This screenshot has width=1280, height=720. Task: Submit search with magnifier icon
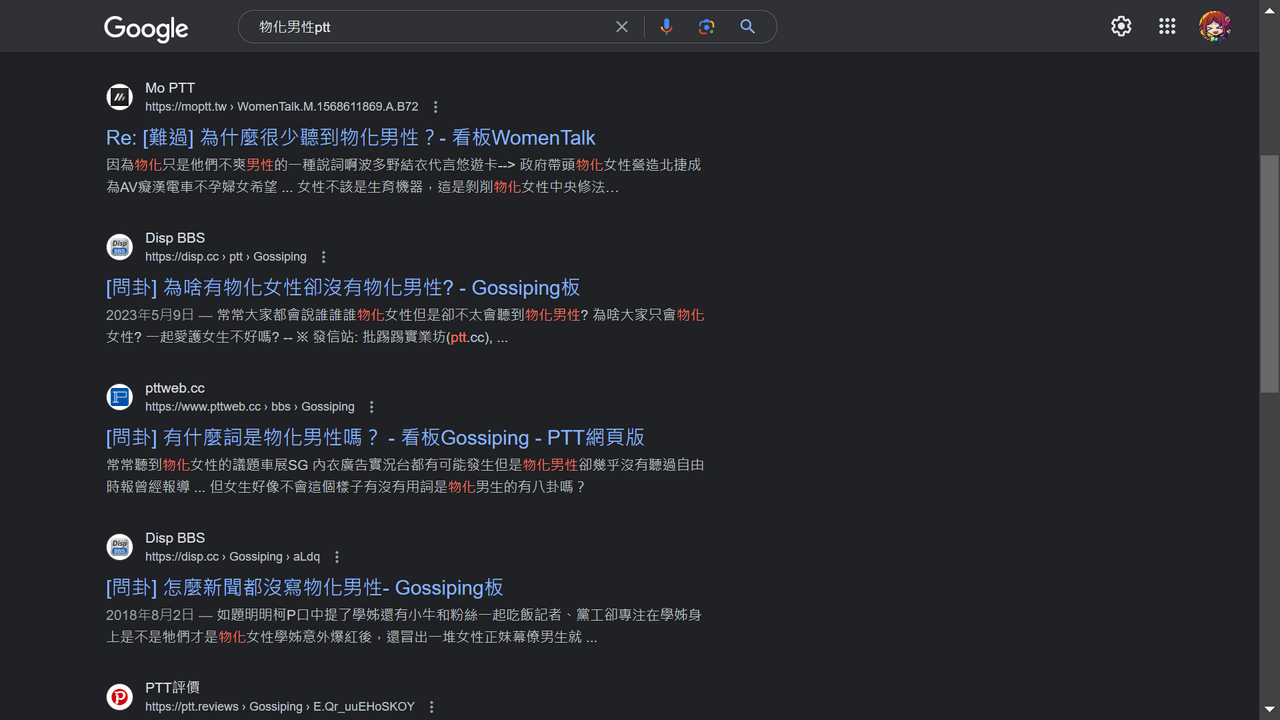(x=747, y=27)
